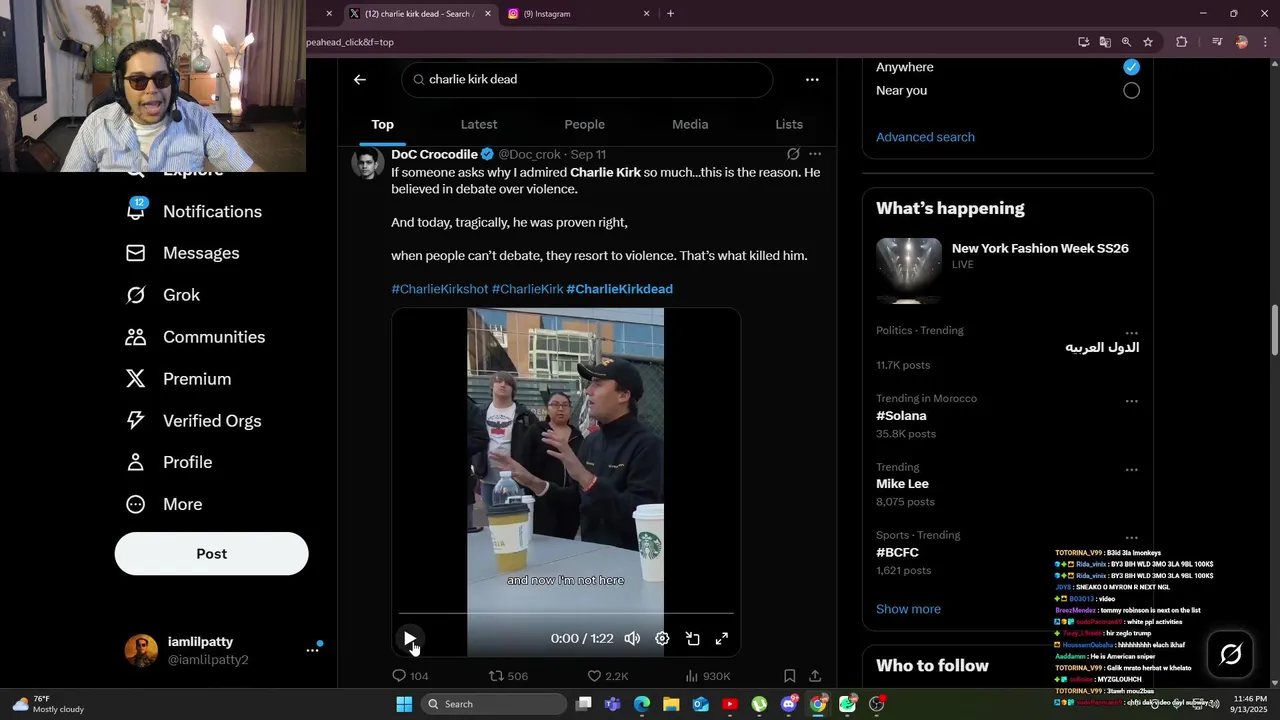
Task: Switch to the Media tab
Action: click(690, 124)
